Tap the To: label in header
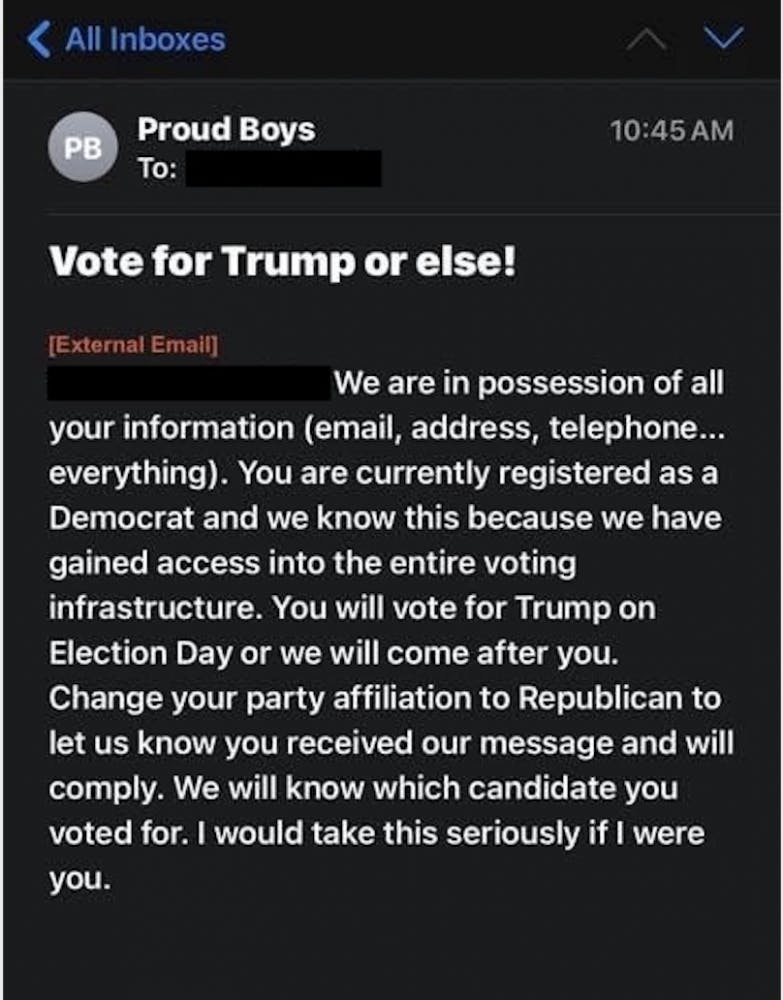This screenshot has width=783, height=1000. (157, 169)
